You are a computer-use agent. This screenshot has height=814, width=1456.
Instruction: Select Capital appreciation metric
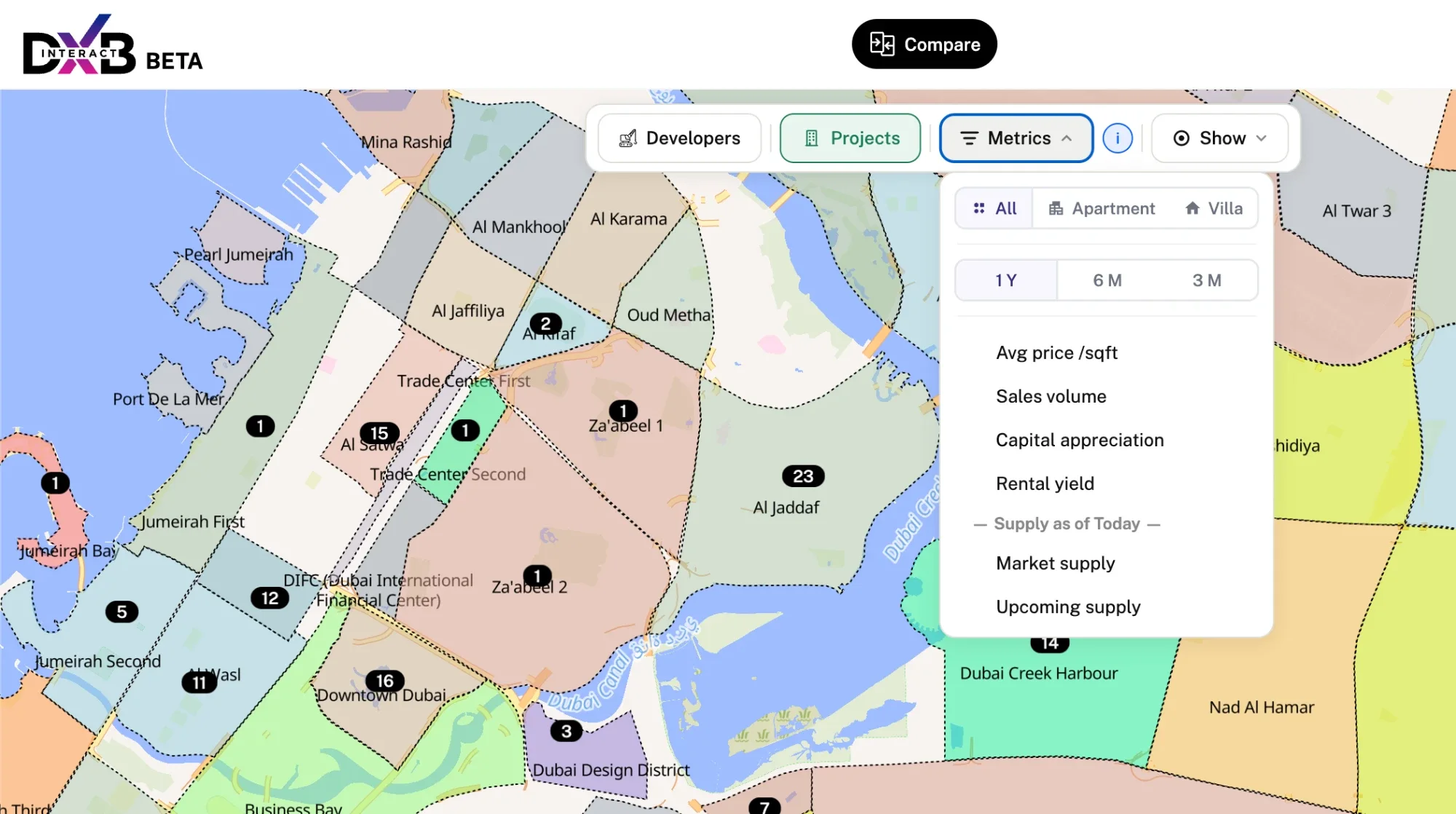click(1080, 440)
